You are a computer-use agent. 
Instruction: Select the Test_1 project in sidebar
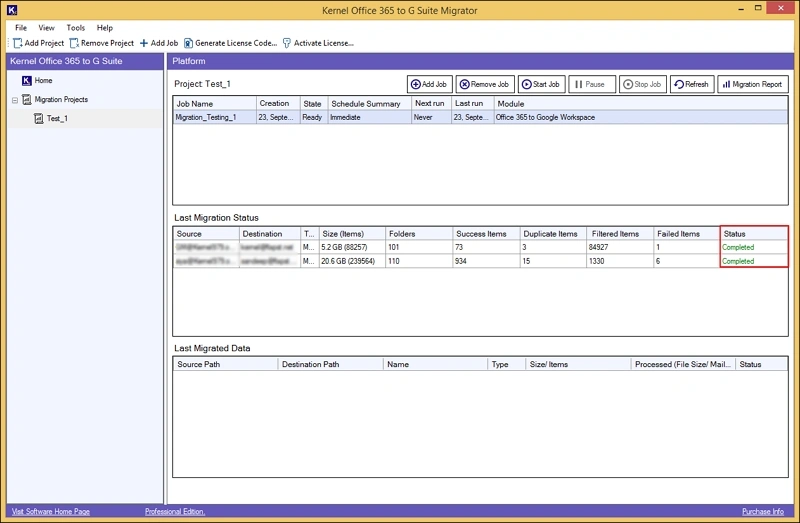coord(56,118)
